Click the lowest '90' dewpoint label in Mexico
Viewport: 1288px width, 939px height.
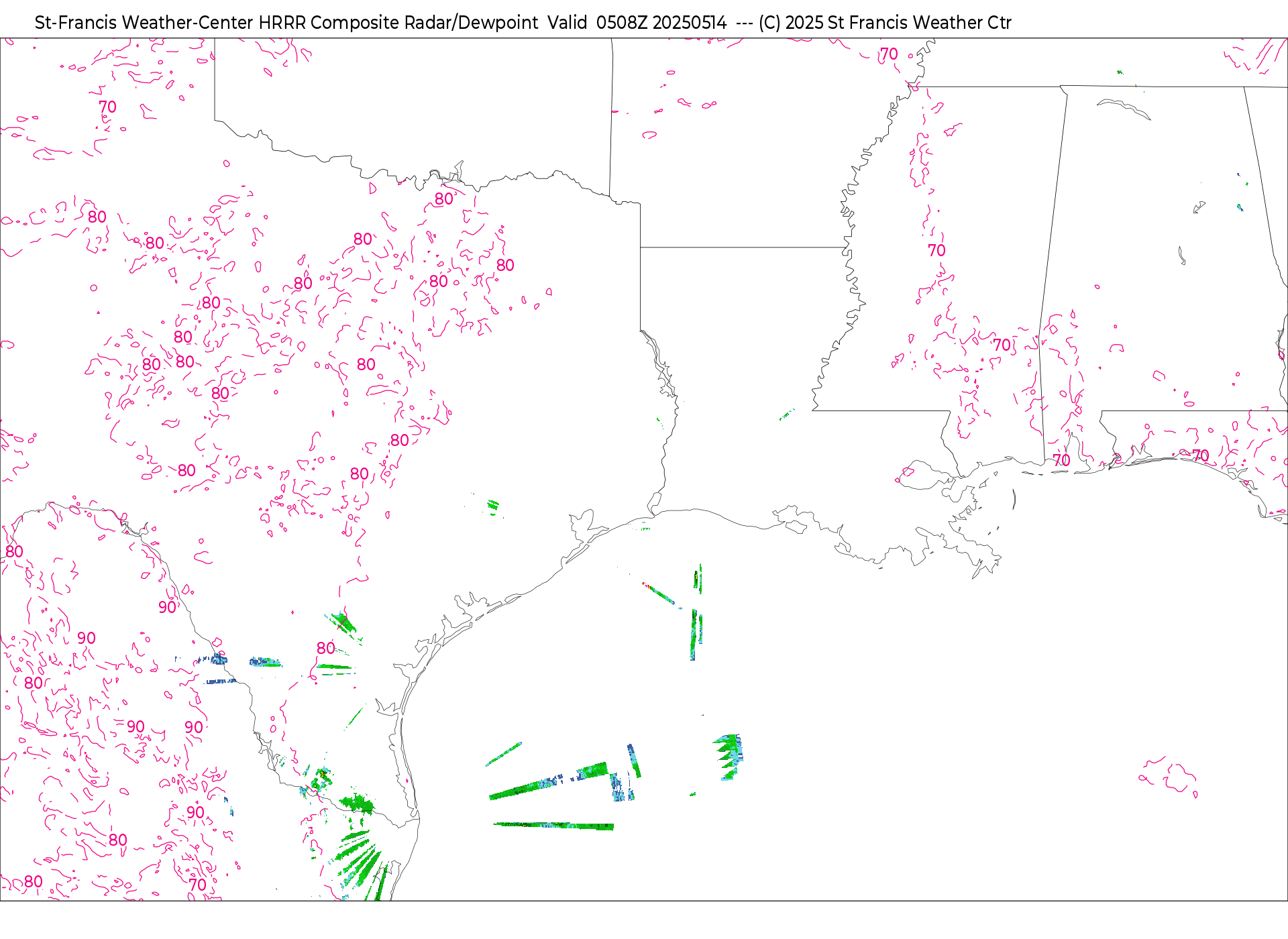coord(195,812)
